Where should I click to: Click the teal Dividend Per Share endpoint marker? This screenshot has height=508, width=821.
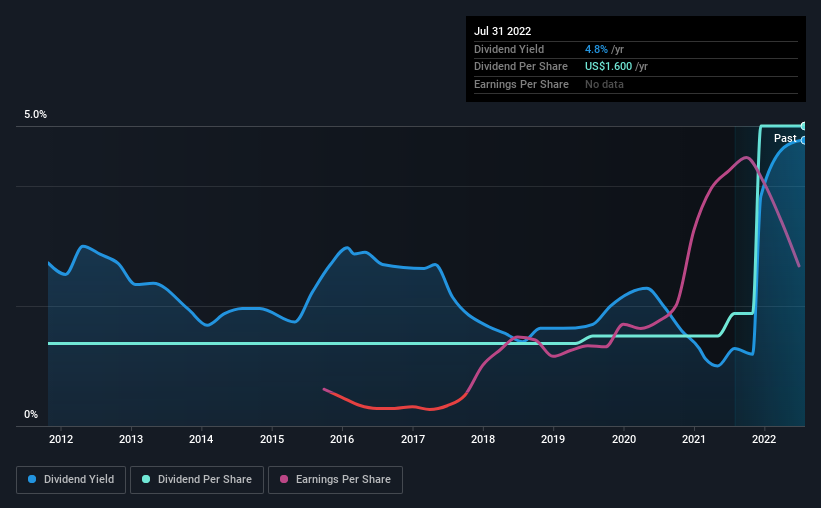pos(804,126)
